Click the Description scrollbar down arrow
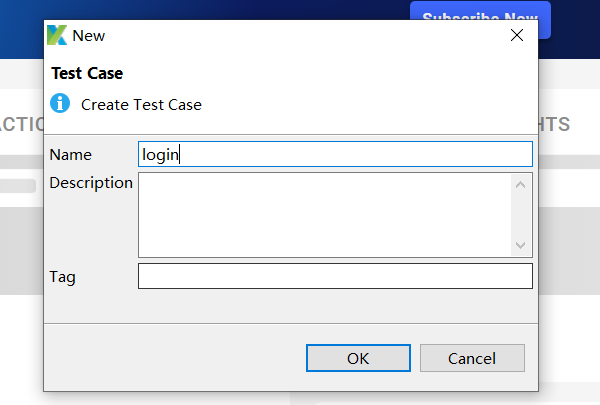This screenshot has width=600, height=405. coord(520,245)
